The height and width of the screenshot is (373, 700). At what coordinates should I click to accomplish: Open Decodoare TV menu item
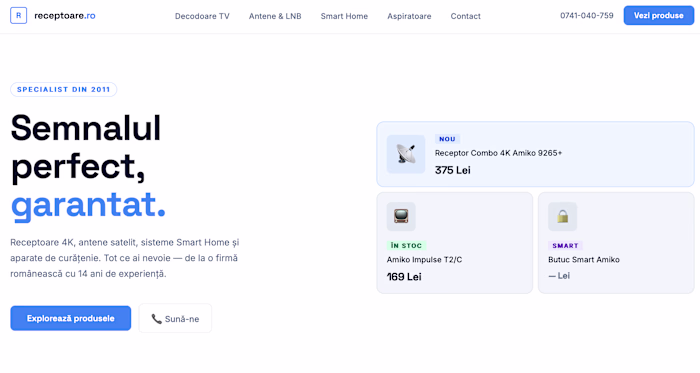[x=202, y=16]
